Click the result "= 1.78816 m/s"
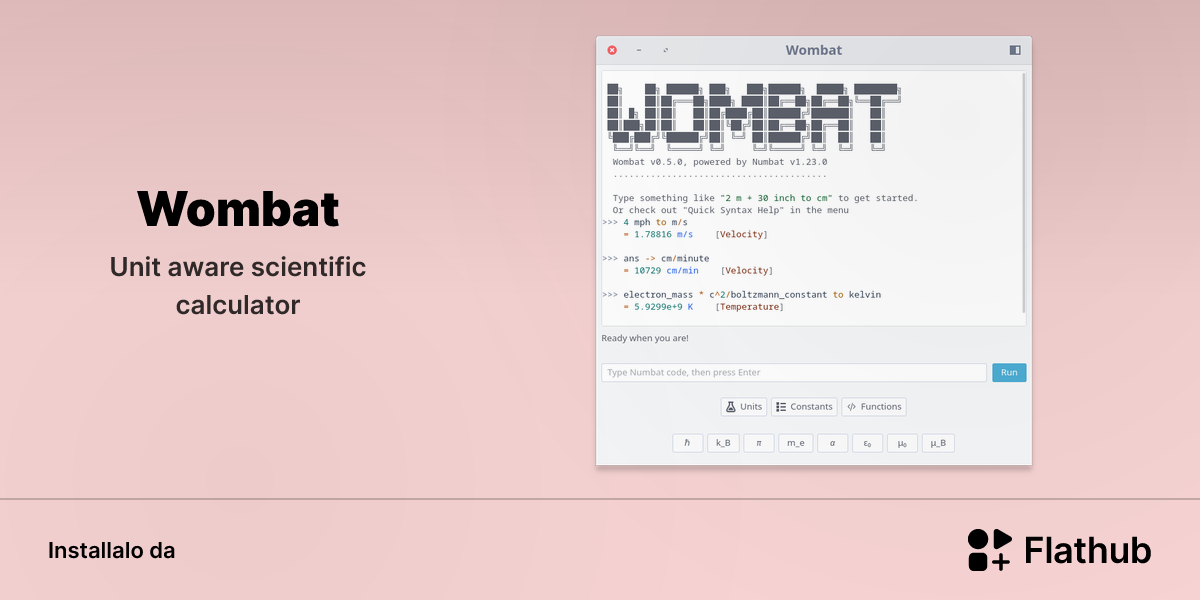This screenshot has height=600, width=1200. 658,234
